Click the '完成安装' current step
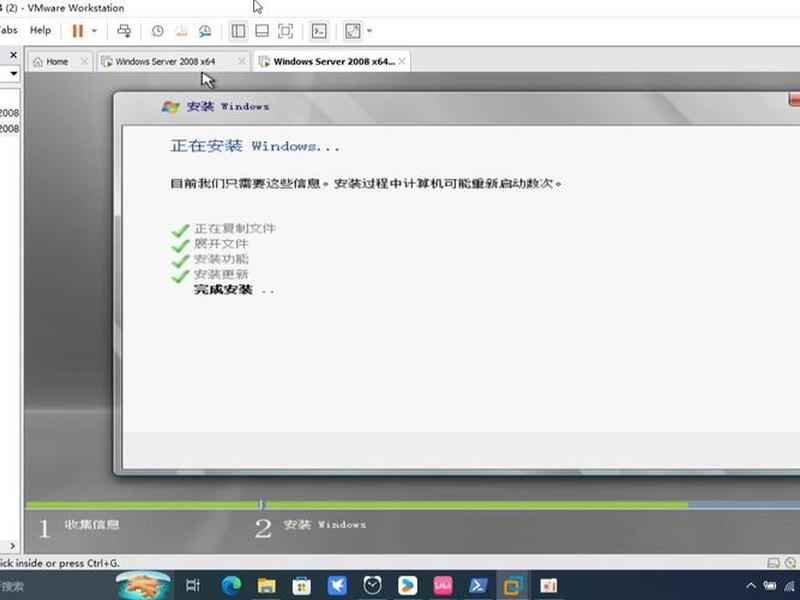 coord(223,290)
